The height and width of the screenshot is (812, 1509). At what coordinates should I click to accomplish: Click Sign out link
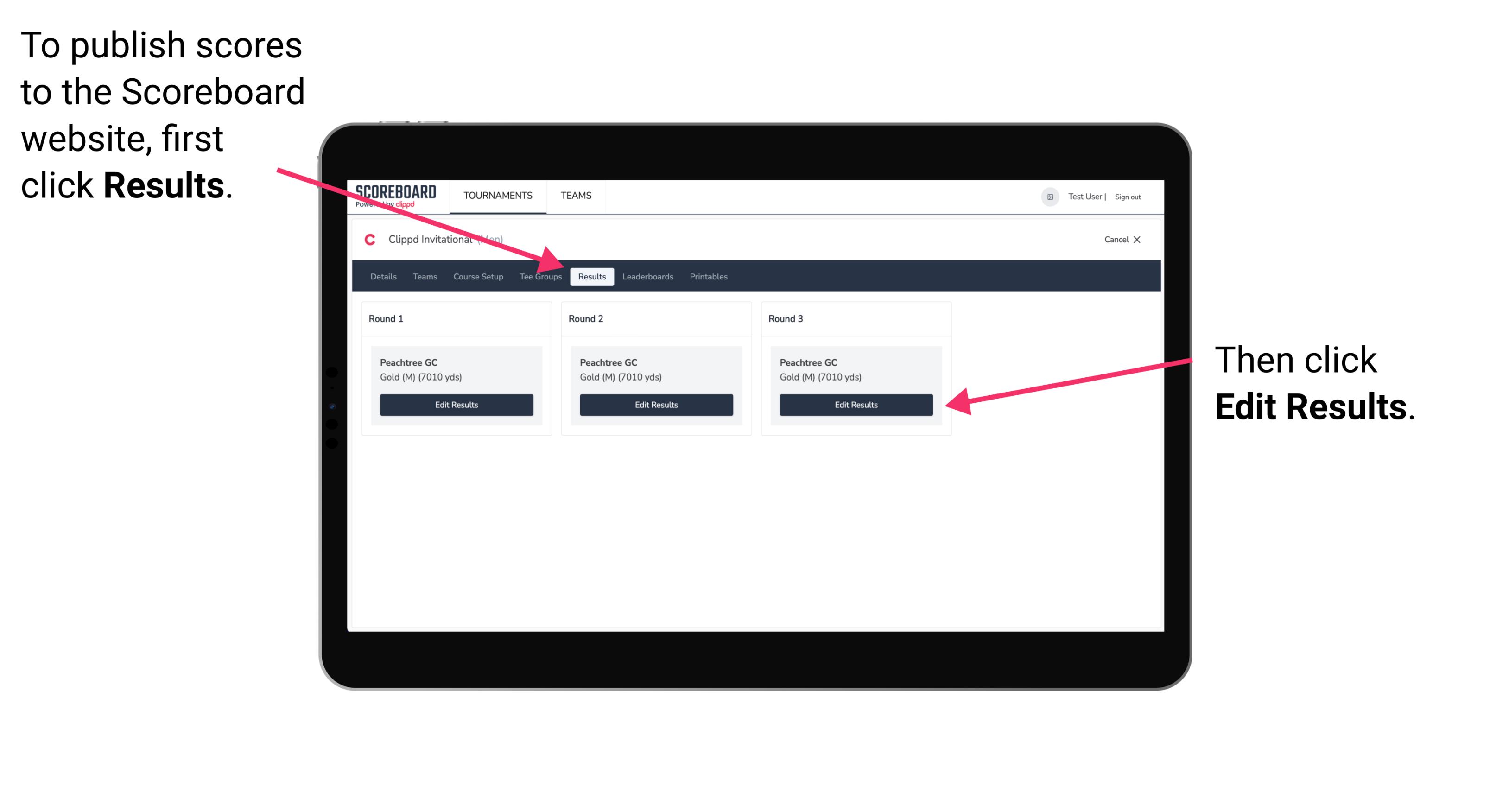click(x=1131, y=196)
